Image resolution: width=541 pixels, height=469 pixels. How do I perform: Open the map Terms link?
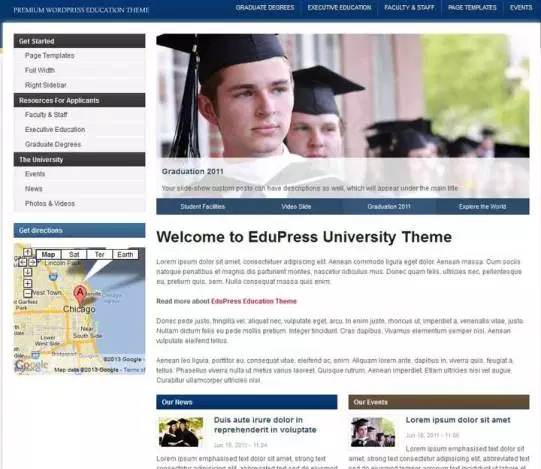pos(134,370)
